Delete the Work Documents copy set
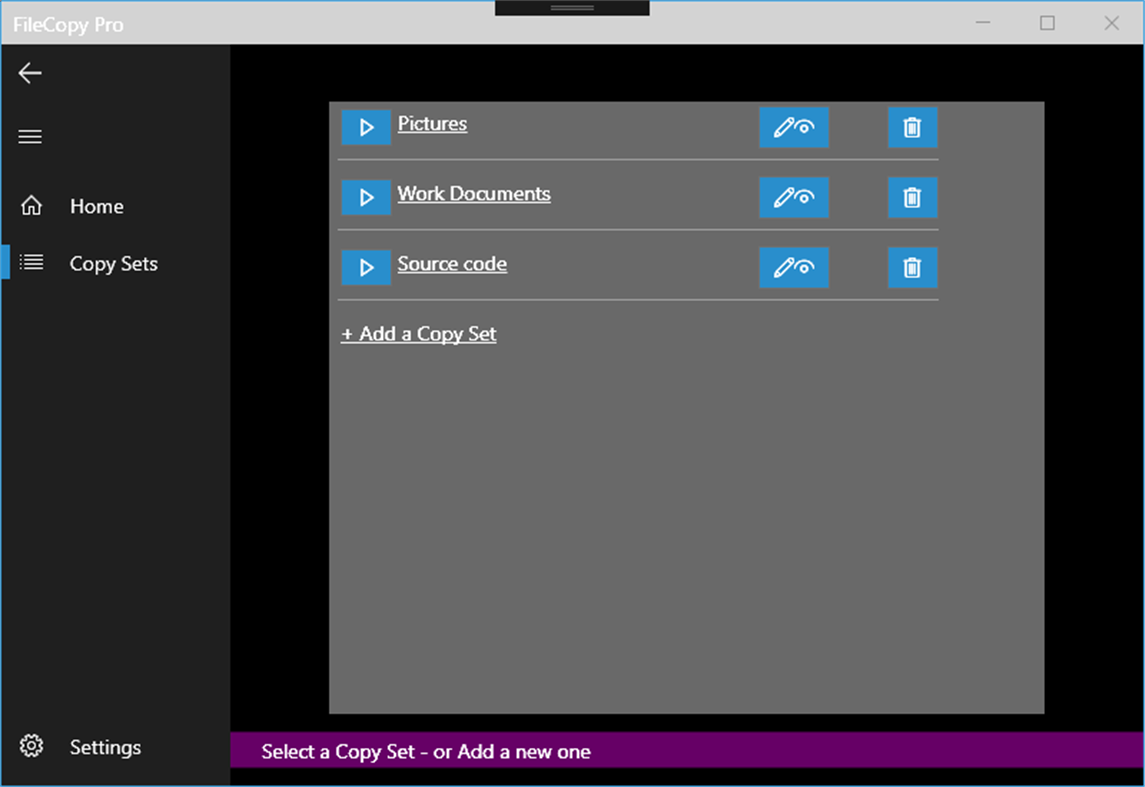1145x787 pixels. 911,197
